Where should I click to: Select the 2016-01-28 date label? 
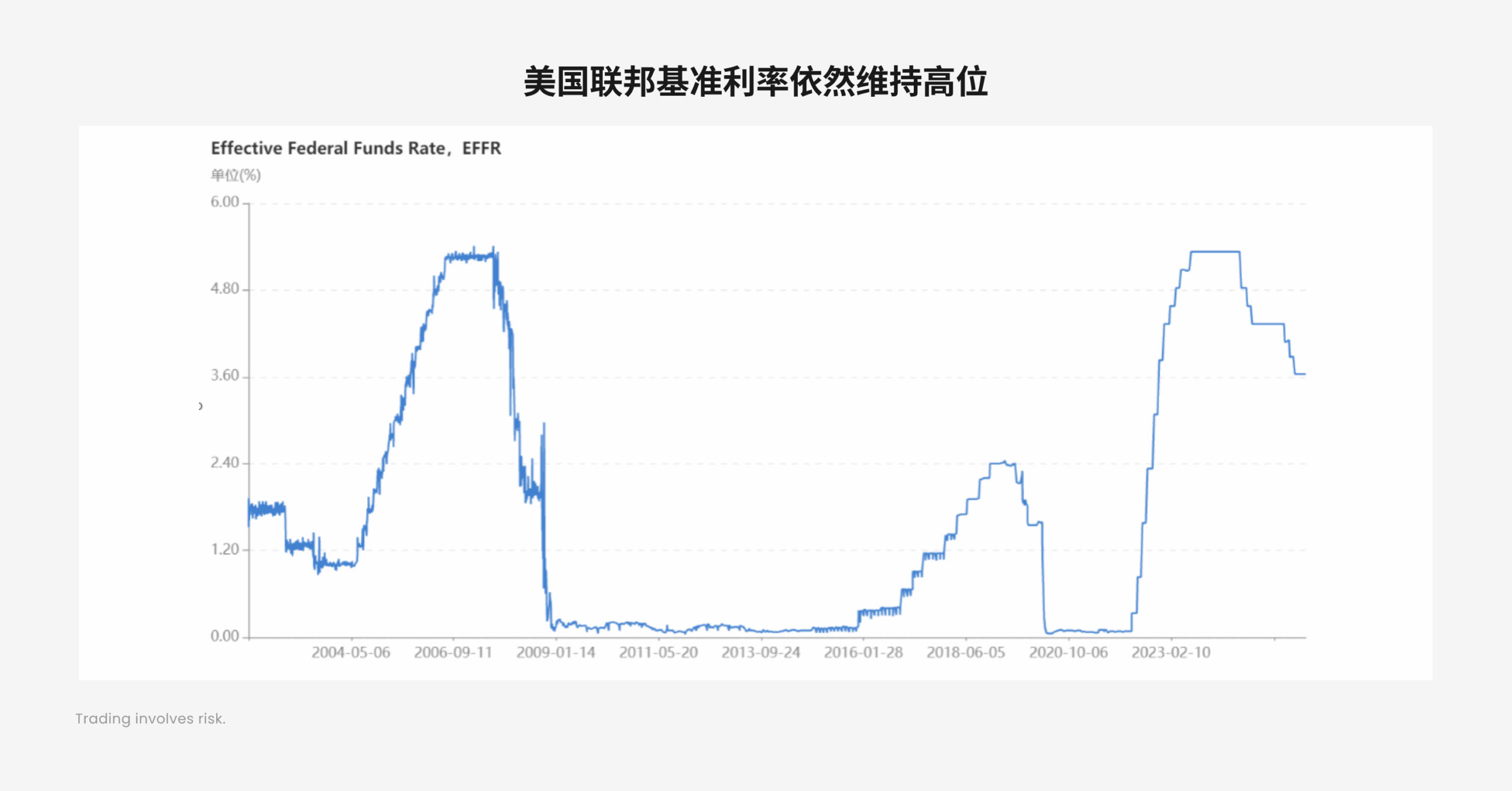pos(863,653)
